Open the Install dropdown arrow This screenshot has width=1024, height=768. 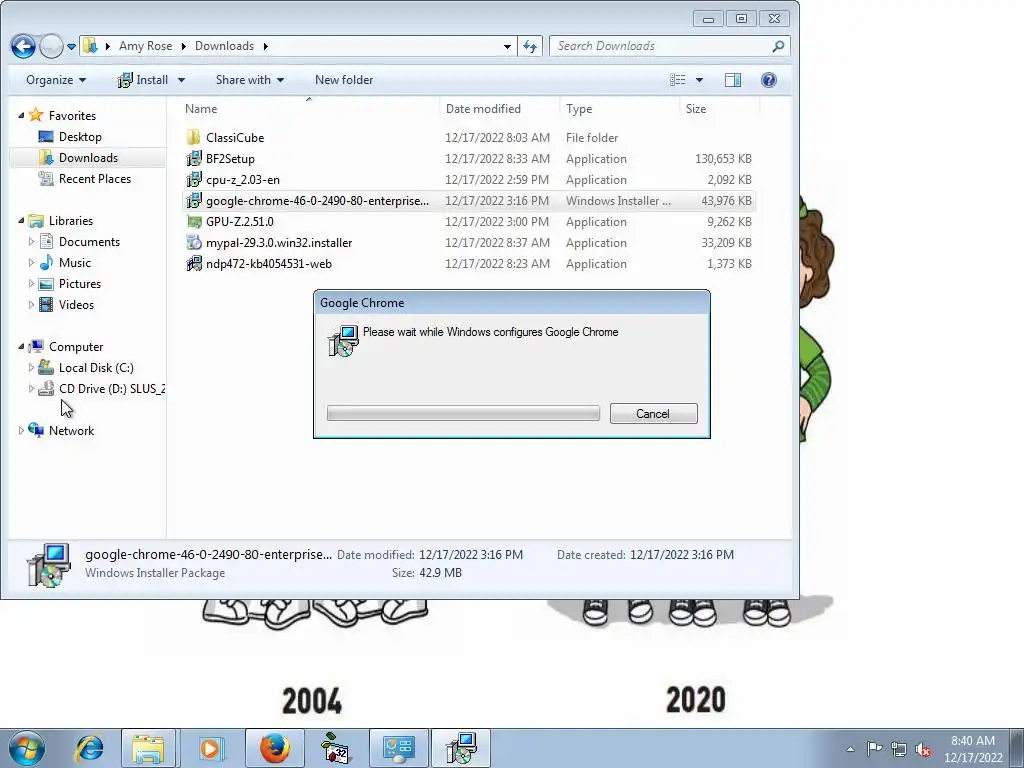pyautogui.click(x=181, y=80)
